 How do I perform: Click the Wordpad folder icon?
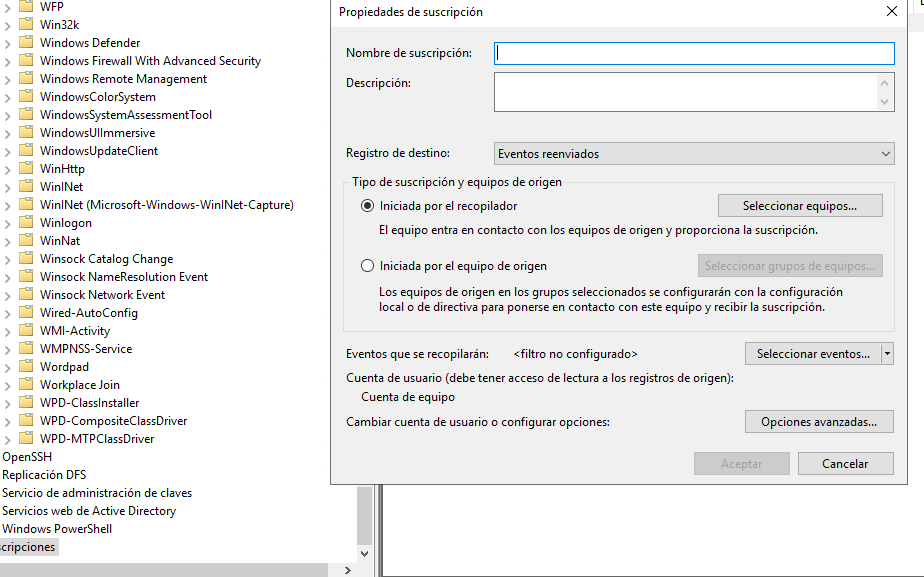pyautogui.click(x=26, y=367)
